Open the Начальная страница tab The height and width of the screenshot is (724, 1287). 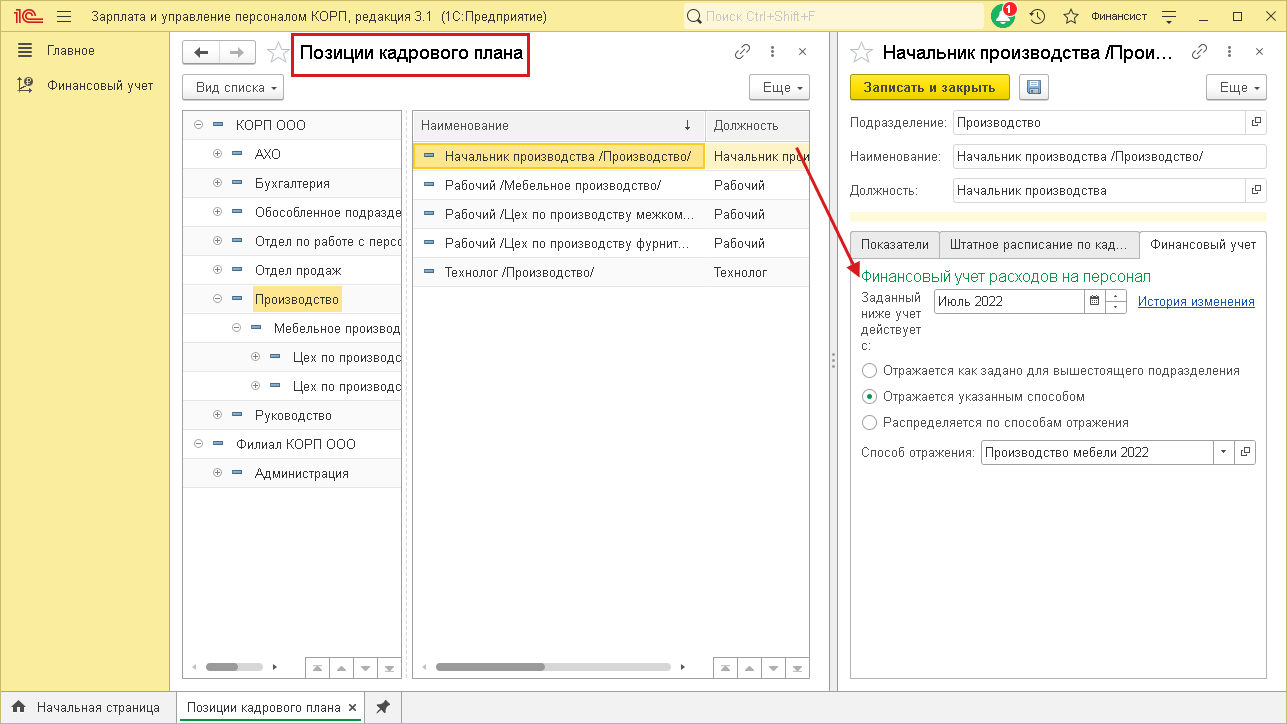coord(87,707)
